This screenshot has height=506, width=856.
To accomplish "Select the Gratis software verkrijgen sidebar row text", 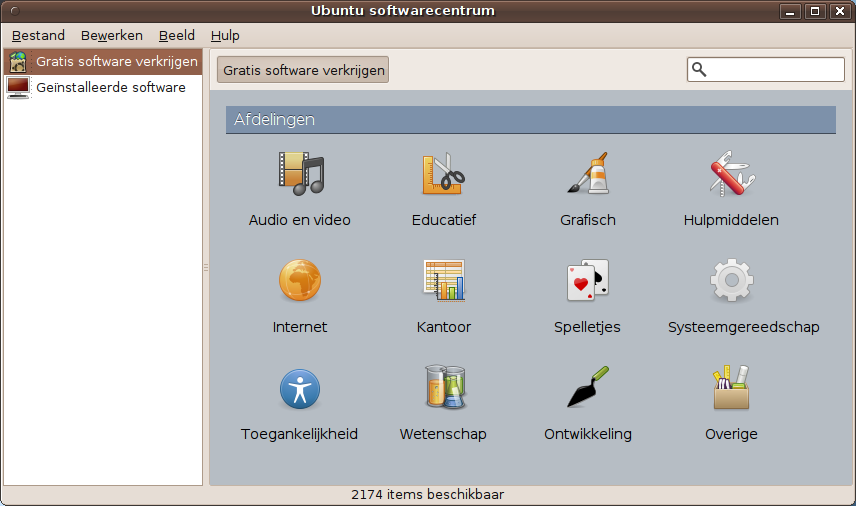I will 117,62.
